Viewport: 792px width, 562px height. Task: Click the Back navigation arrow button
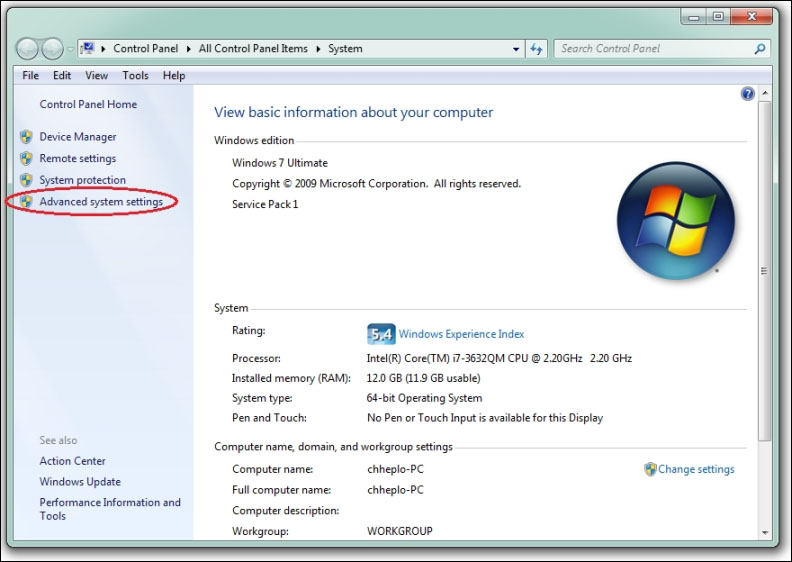tap(27, 49)
